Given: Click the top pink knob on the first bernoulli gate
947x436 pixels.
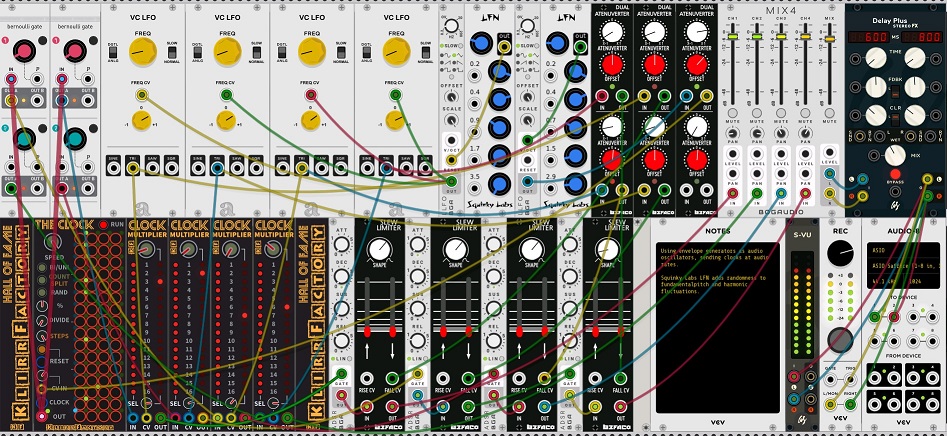Looking at the screenshot, I should pyautogui.click(x=24, y=52).
